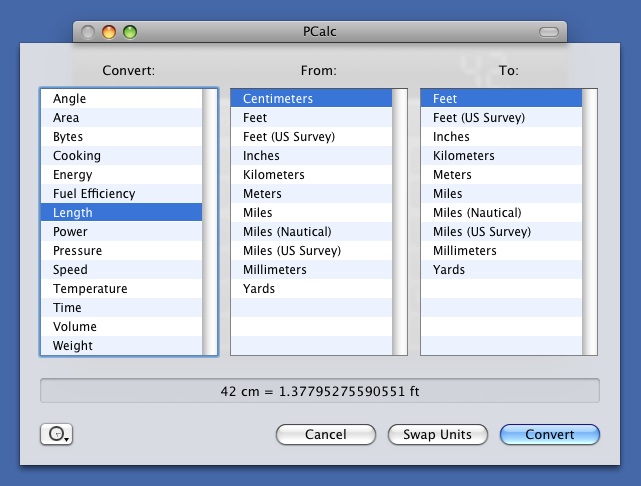Click the Convert button
641x486 pixels.
pos(549,434)
